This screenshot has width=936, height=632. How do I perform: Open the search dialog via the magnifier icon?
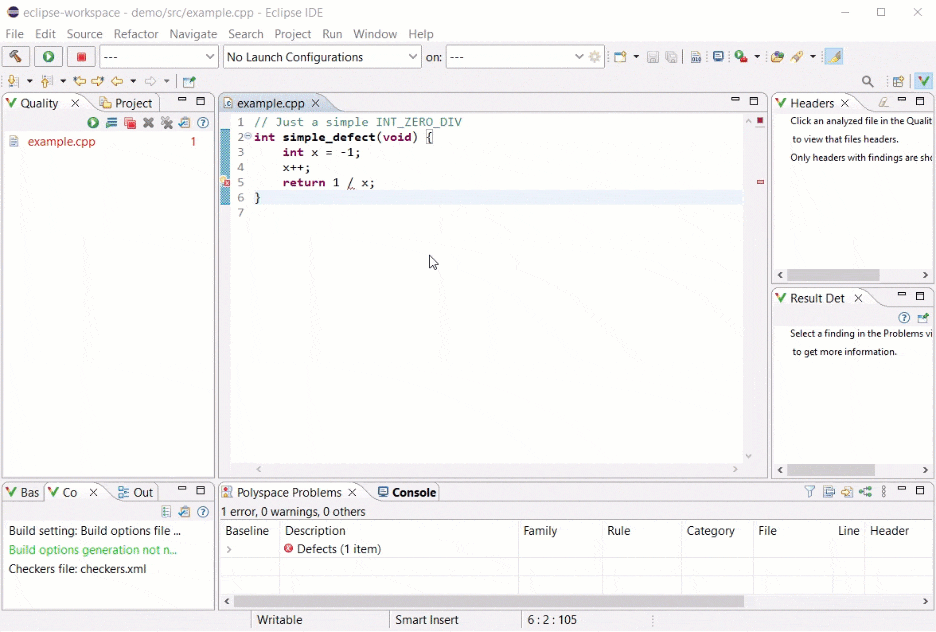coord(867,81)
